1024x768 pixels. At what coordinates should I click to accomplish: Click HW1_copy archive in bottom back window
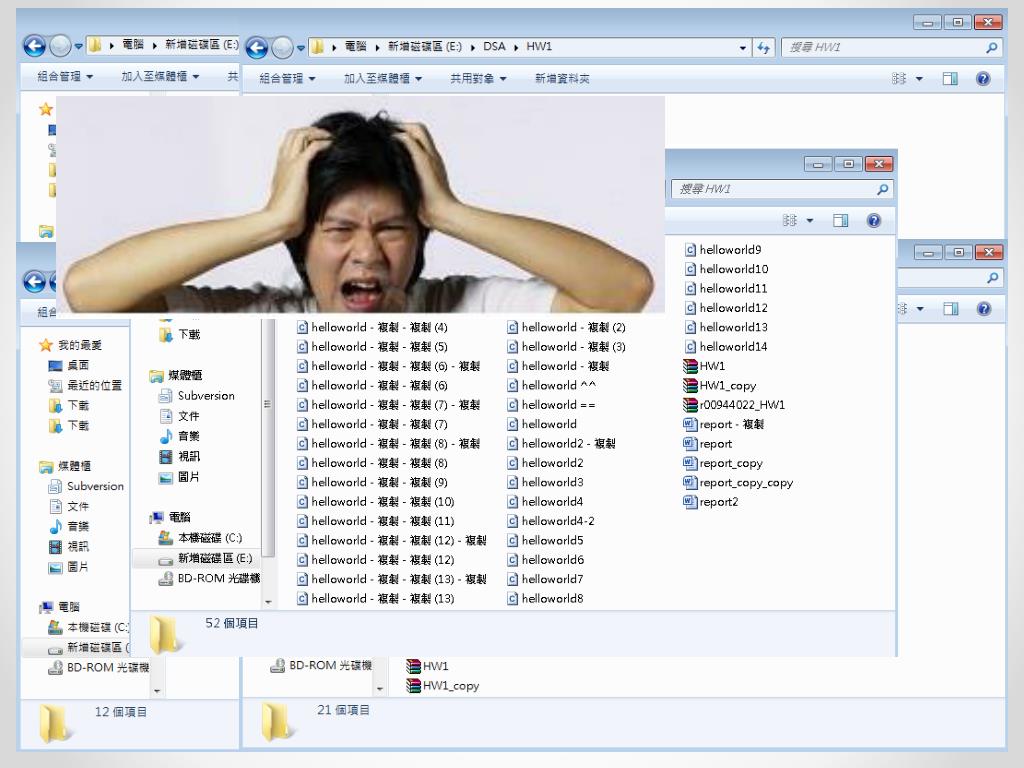pyautogui.click(x=443, y=686)
